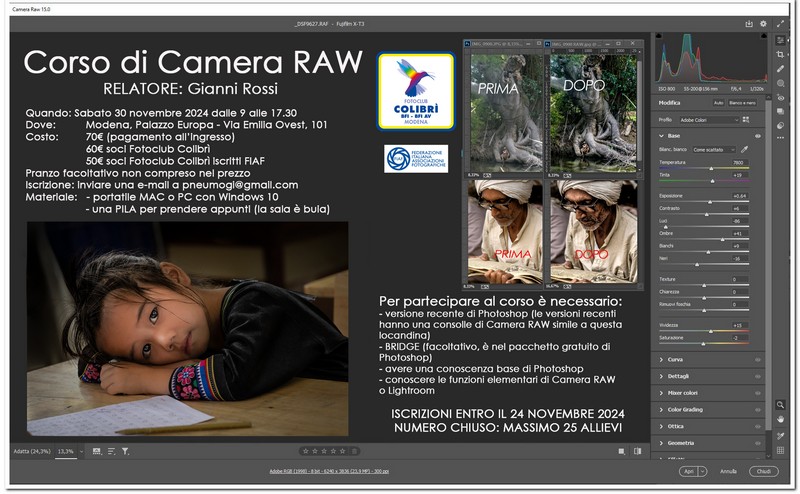Toggle visibility eye of Geometria panel
This screenshot has width=800, height=494.
click(758, 443)
